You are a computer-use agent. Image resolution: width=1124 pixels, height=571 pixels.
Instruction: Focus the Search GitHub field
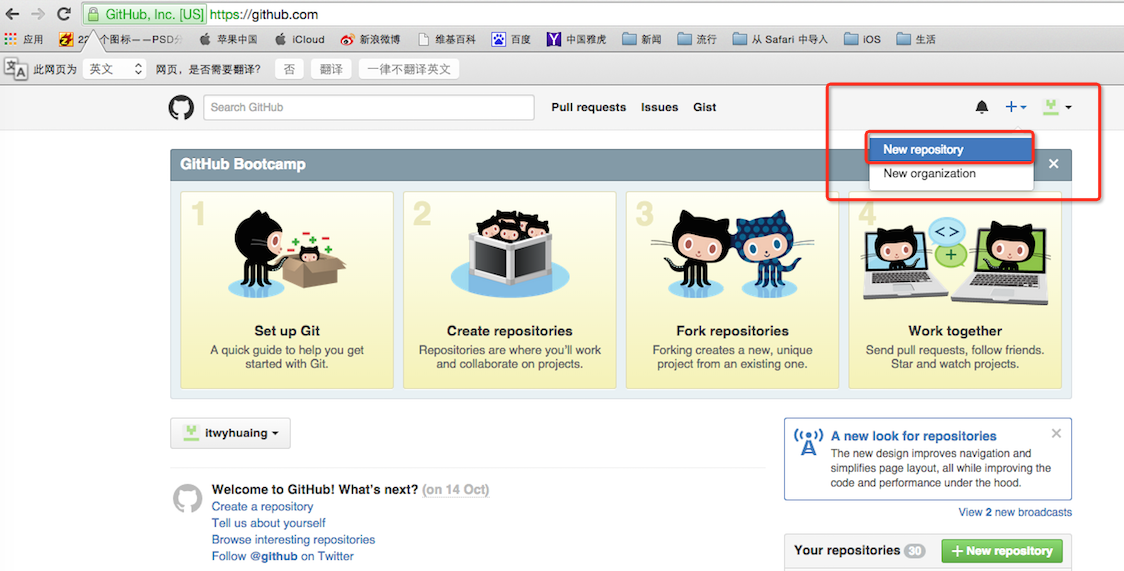coord(368,107)
